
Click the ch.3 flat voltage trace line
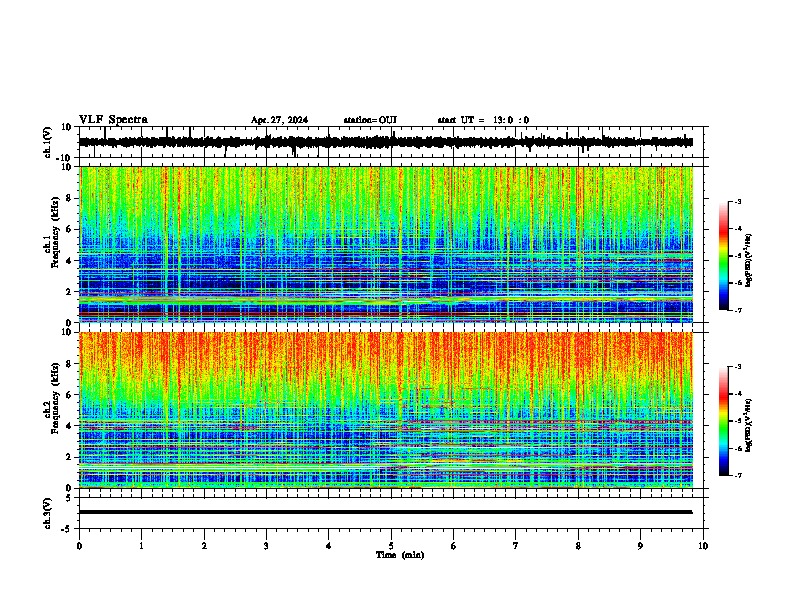click(x=386, y=512)
